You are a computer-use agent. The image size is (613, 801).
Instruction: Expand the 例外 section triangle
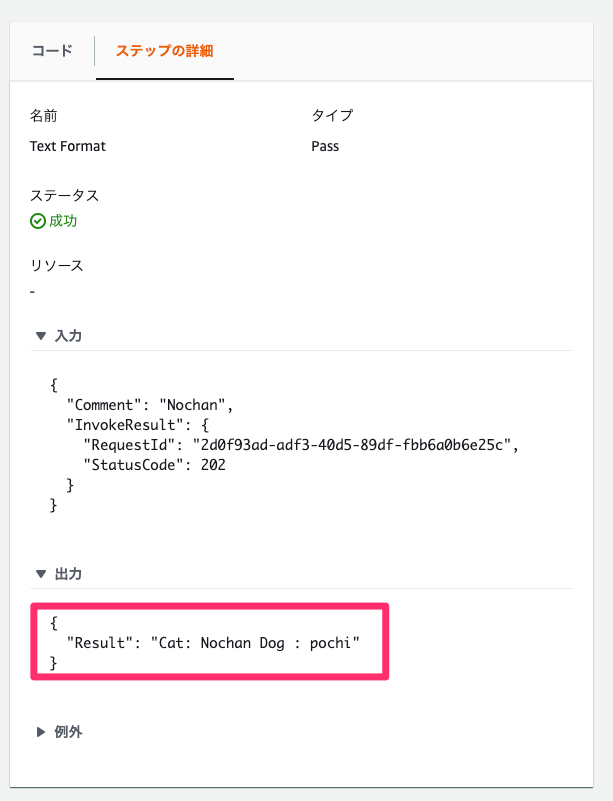41,732
